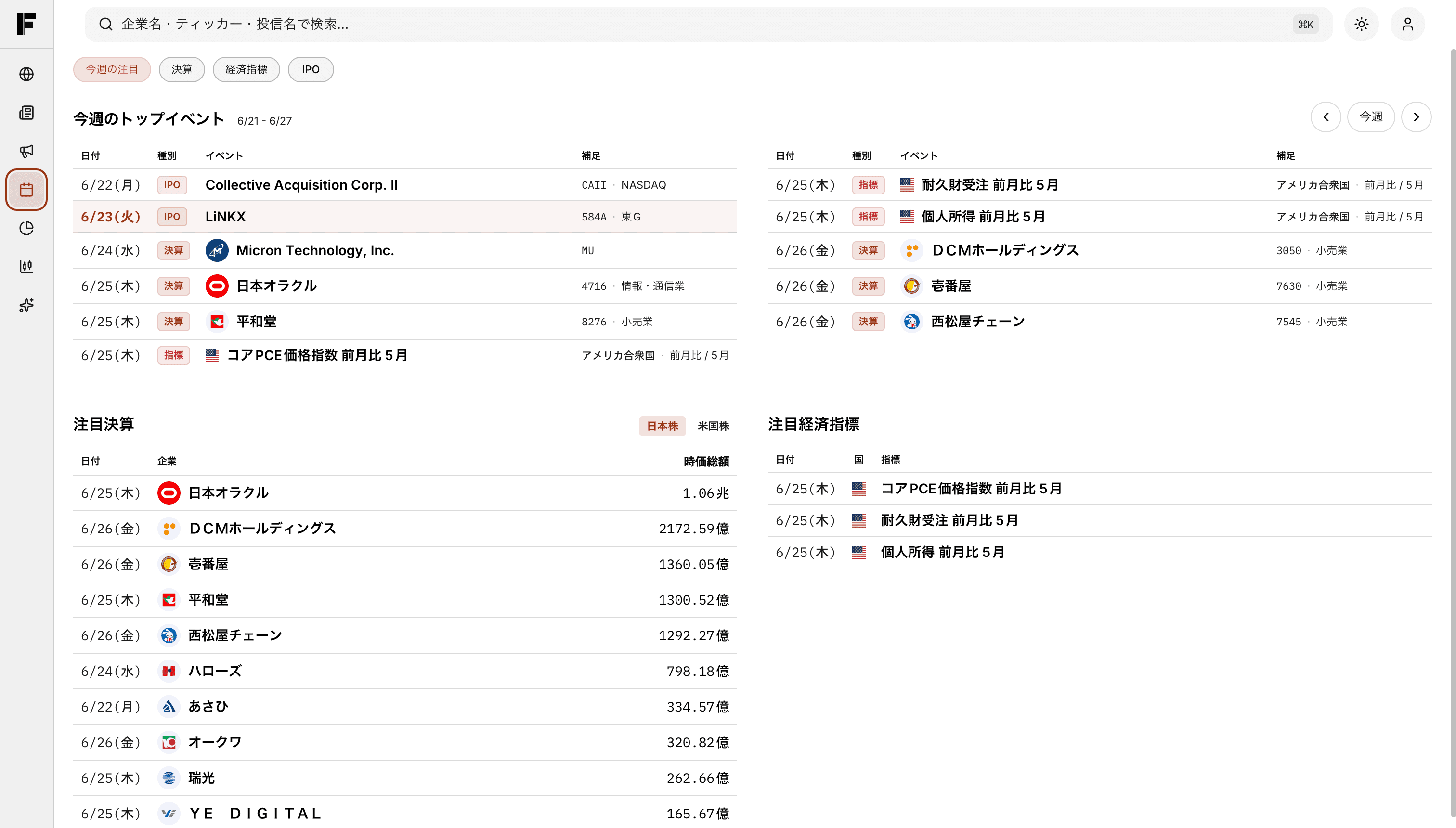The image size is (1456, 828).
Task: Open 日本オラクル in the top events table
Action: (405, 286)
